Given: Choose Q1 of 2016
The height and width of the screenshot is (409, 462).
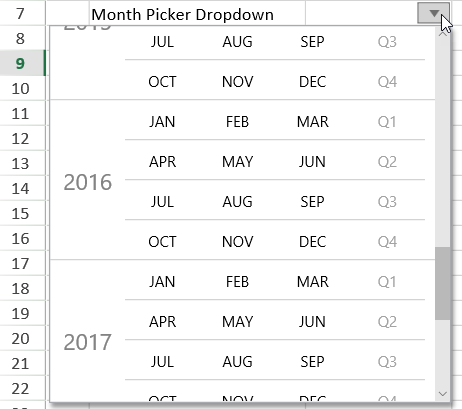Looking at the screenshot, I should (x=387, y=122).
